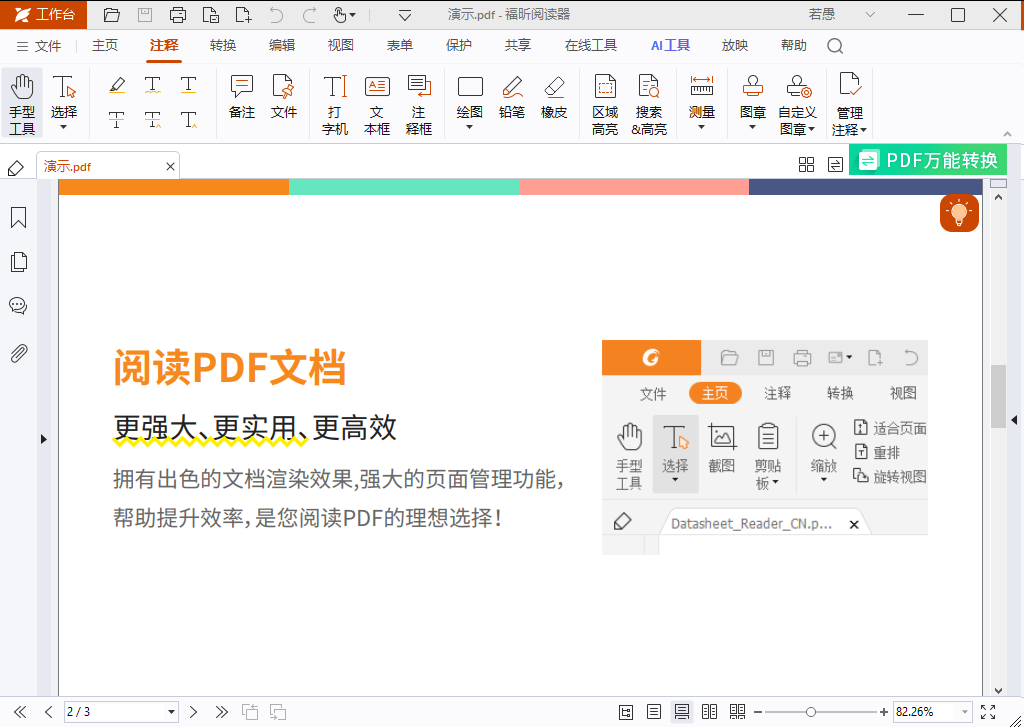Toggle single page view mode
Screen dimensions: 1024x727
click(653, 711)
